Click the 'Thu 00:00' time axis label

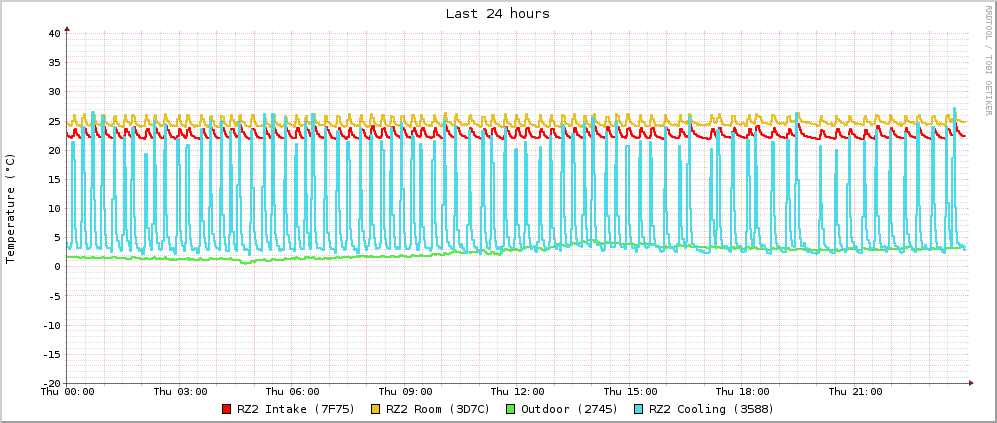[67, 392]
